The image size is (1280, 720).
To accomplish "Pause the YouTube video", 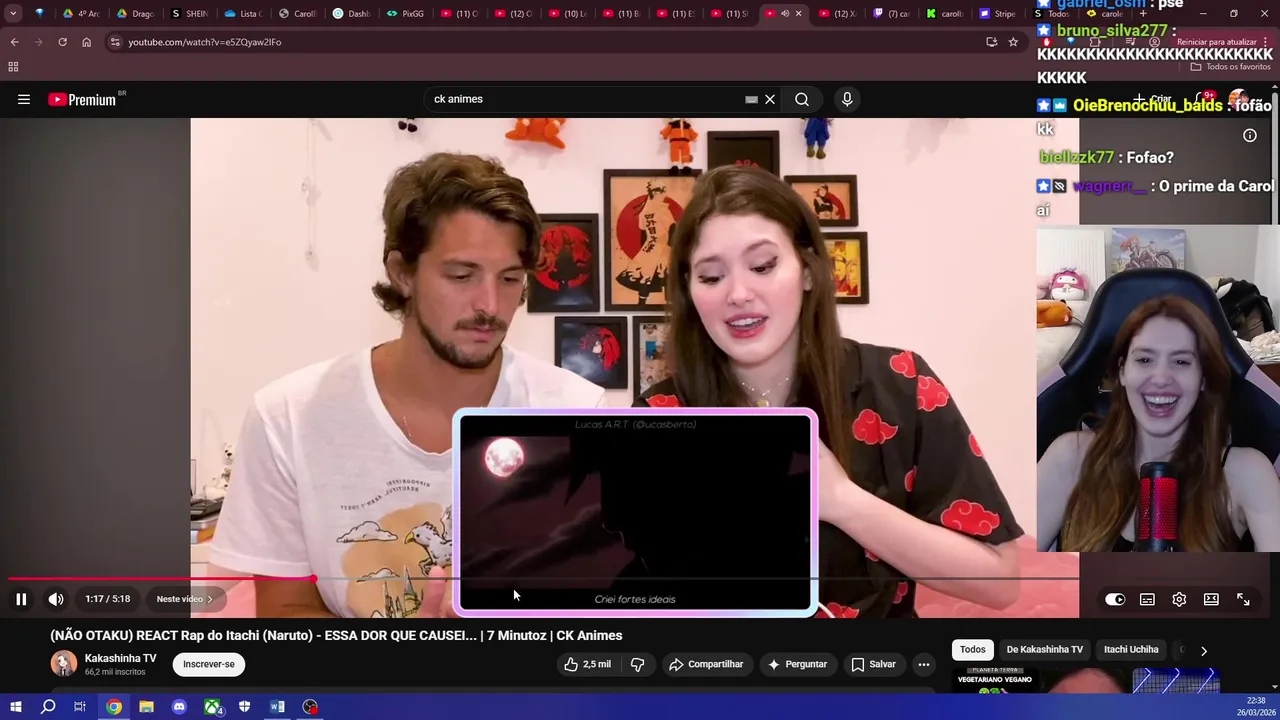I will [x=21, y=599].
